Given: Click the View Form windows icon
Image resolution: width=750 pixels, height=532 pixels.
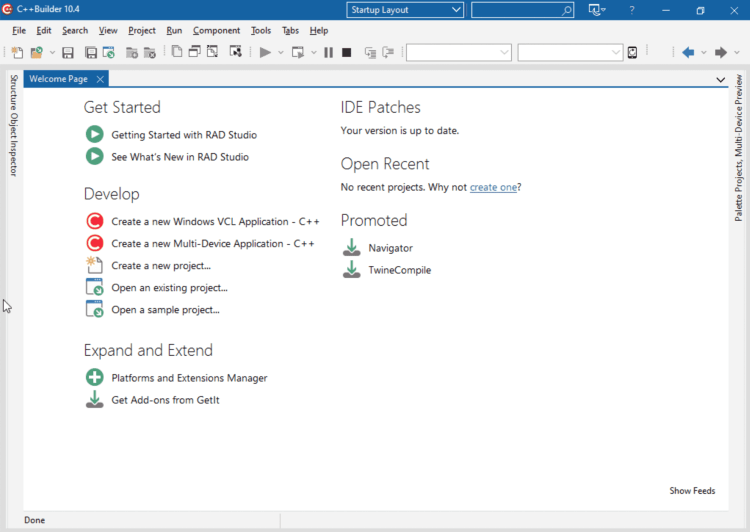Looking at the screenshot, I should click(194, 52).
